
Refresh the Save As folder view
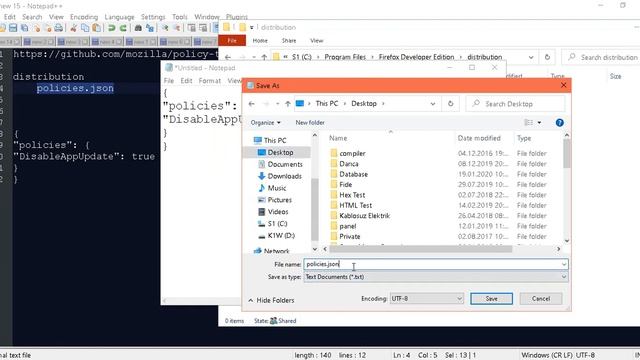click(451, 104)
